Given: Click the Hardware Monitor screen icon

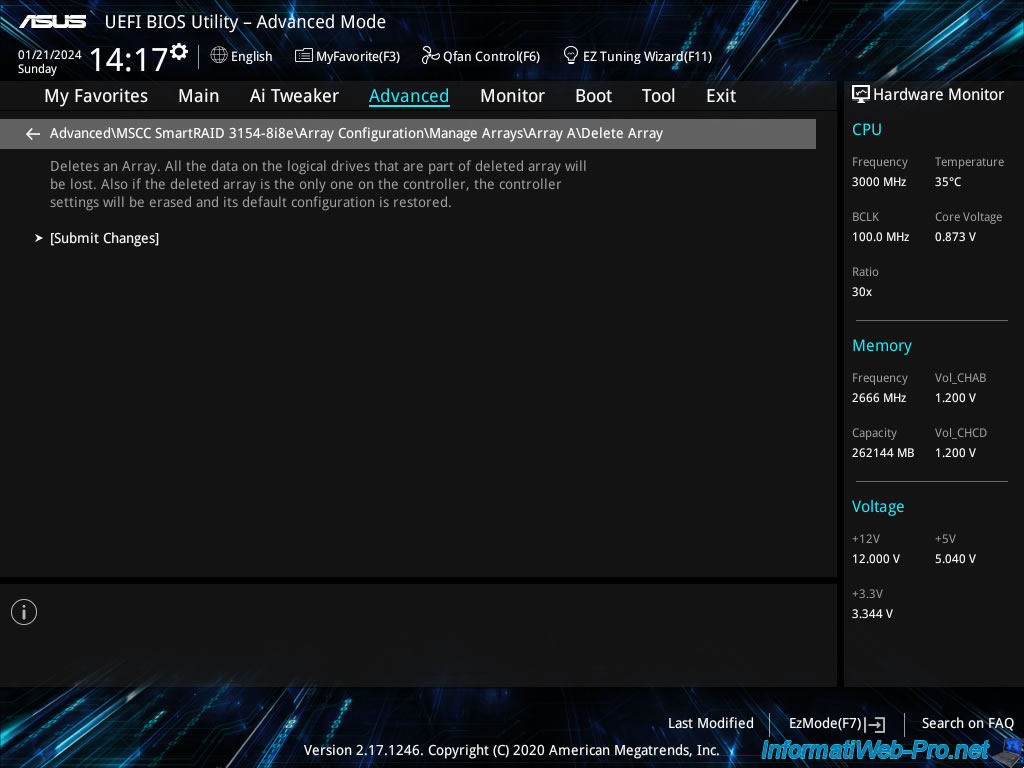Looking at the screenshot, I should tap(860, 95).
